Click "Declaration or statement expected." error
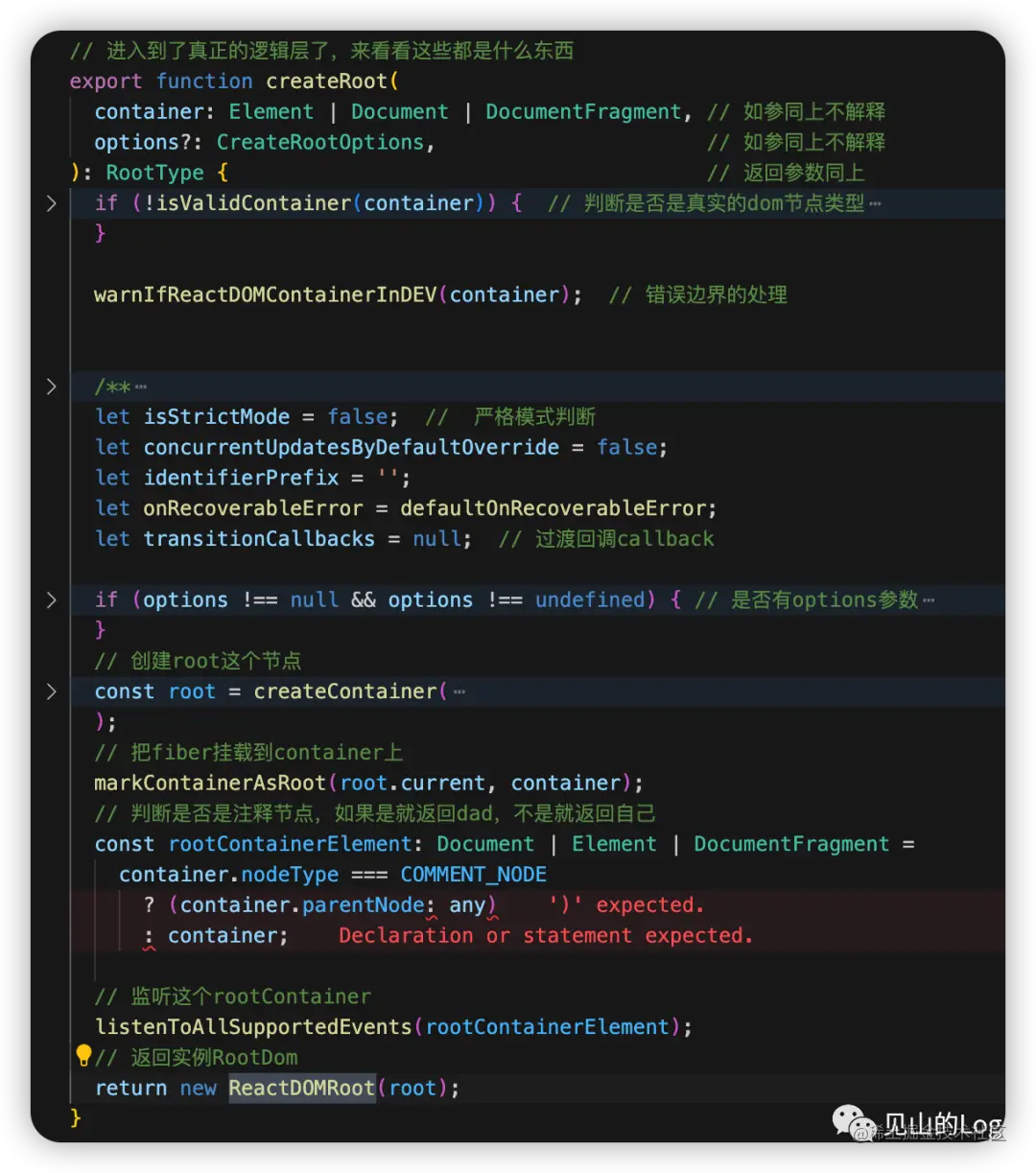Viewport: 1036px width, 1173px height. [x=546, y=935]
